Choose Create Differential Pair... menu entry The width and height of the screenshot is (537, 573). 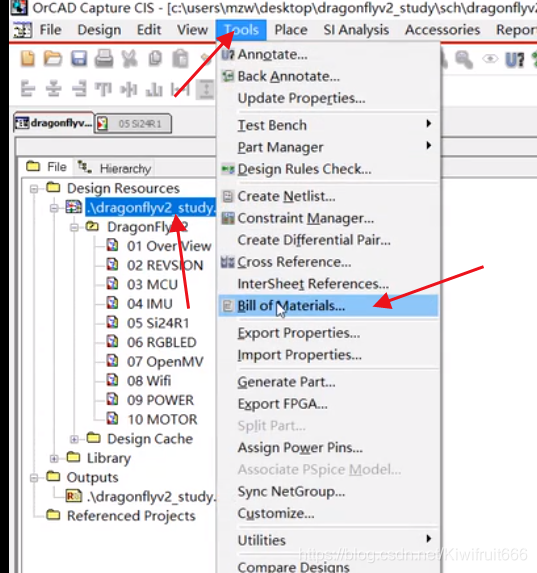point(329,240)
